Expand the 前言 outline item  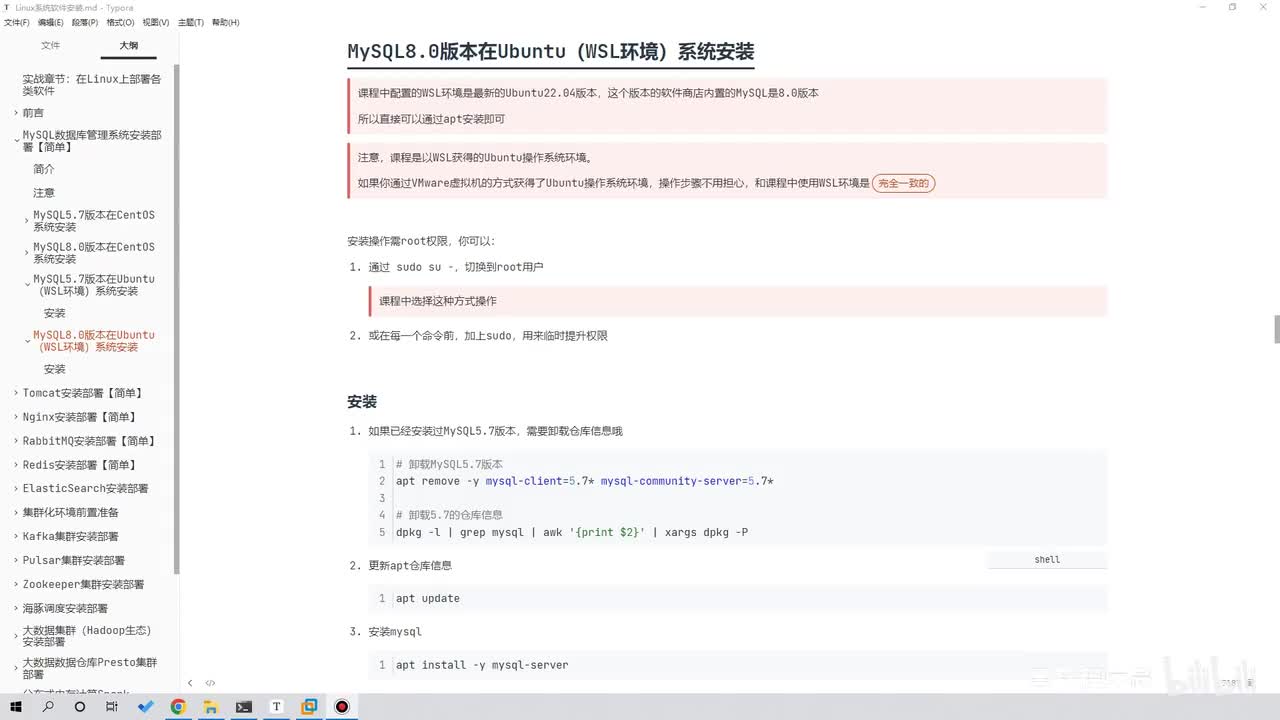tap(16, 113)
